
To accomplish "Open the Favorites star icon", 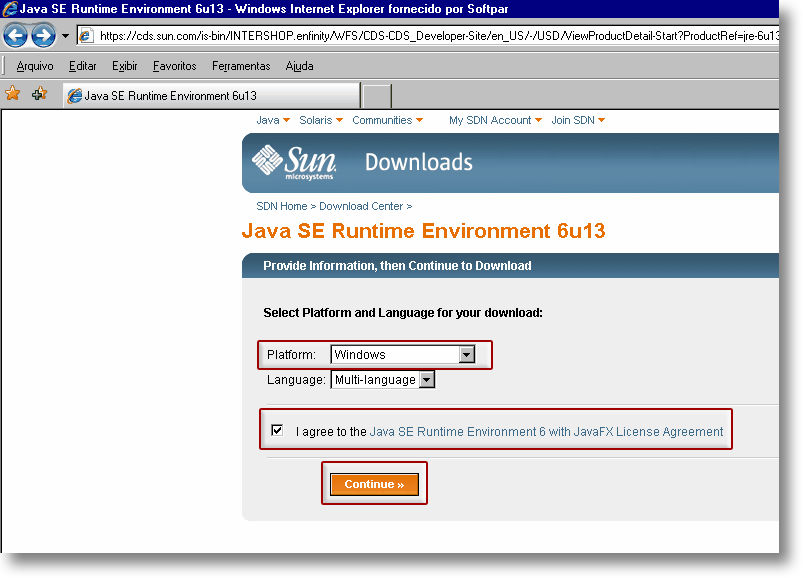I will pyautogui.click(x=12, y=94).
